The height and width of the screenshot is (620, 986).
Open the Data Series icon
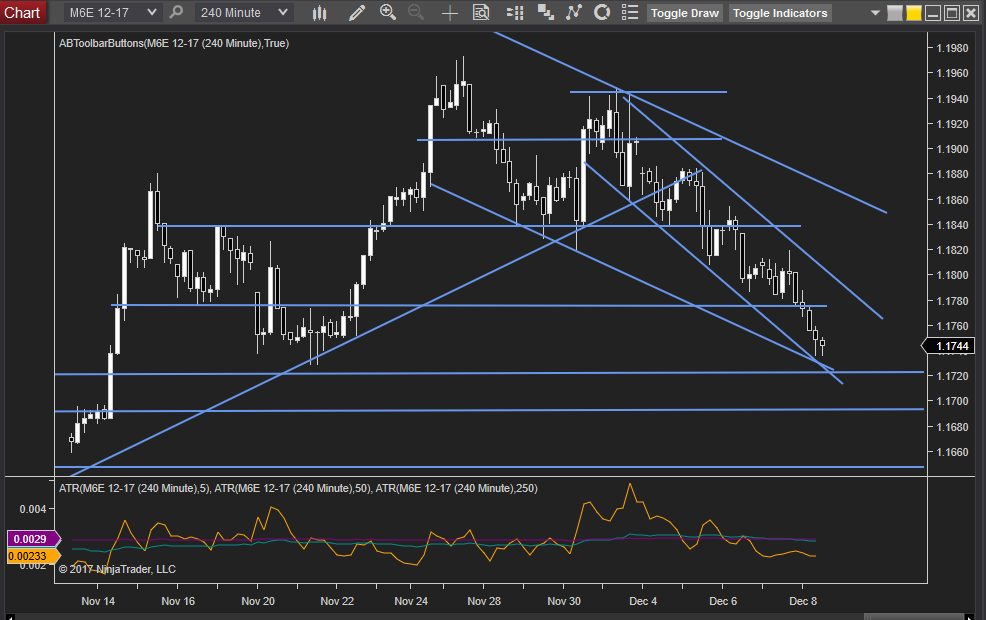pos(545,13)
